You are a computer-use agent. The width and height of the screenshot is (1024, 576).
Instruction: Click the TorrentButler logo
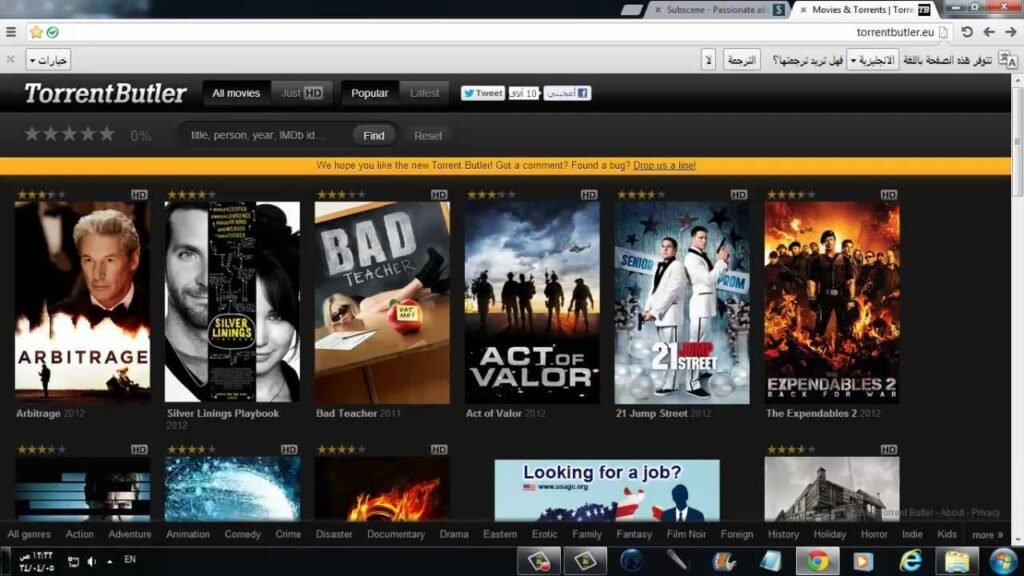(x=105, y=93)
